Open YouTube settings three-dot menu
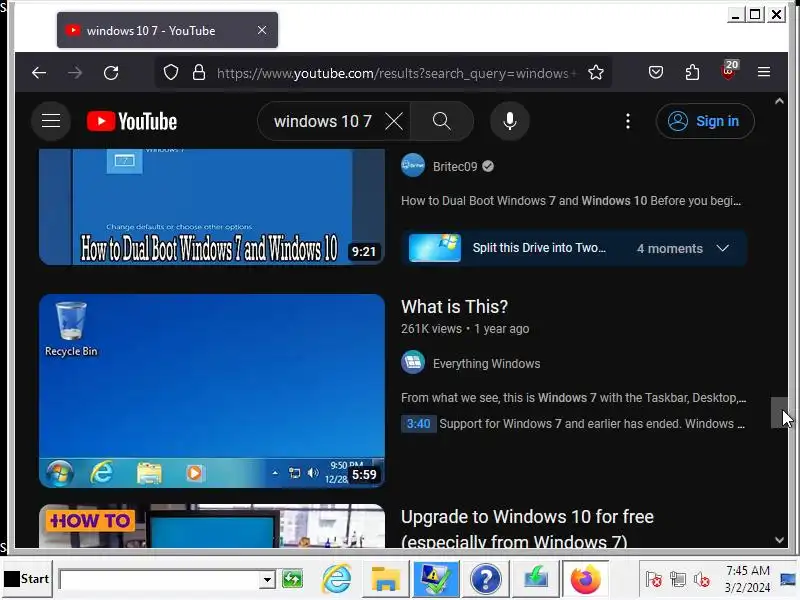Screen dimensions: 800x600 click(628, 121)
